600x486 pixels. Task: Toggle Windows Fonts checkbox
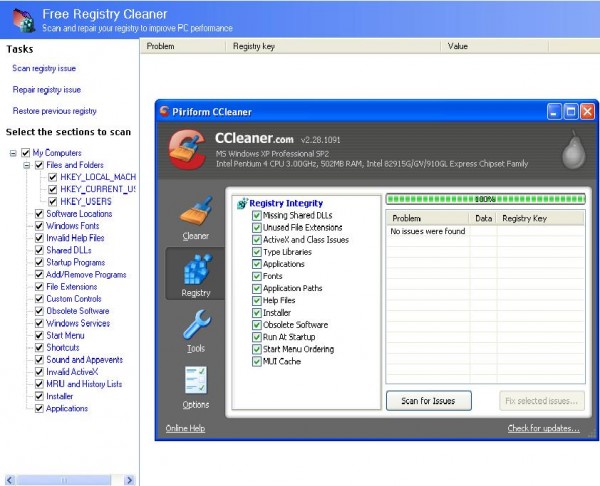pyautogui.click(x=39, y=226)
